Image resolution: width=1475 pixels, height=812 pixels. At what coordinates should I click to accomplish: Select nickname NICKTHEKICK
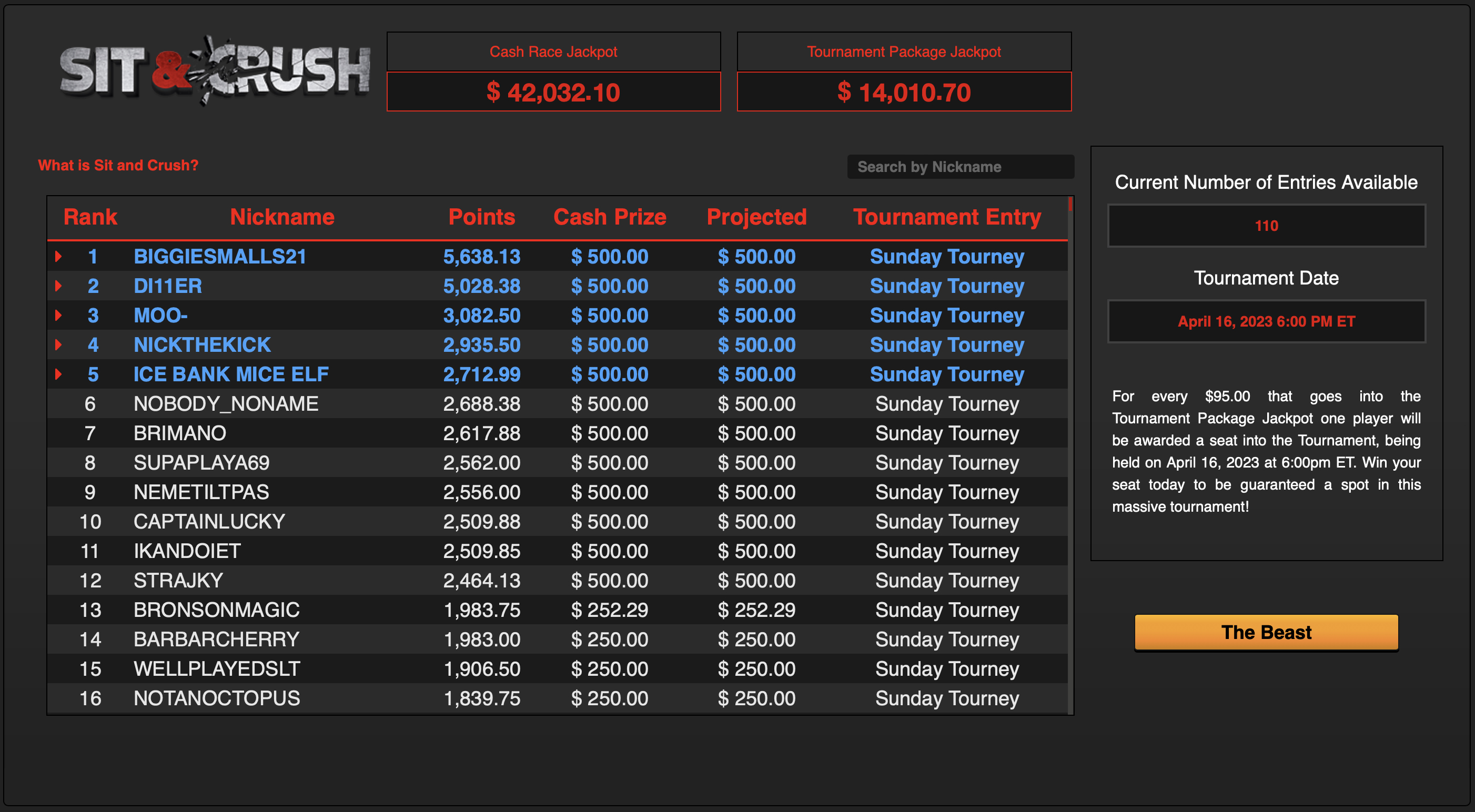point(202,344)
